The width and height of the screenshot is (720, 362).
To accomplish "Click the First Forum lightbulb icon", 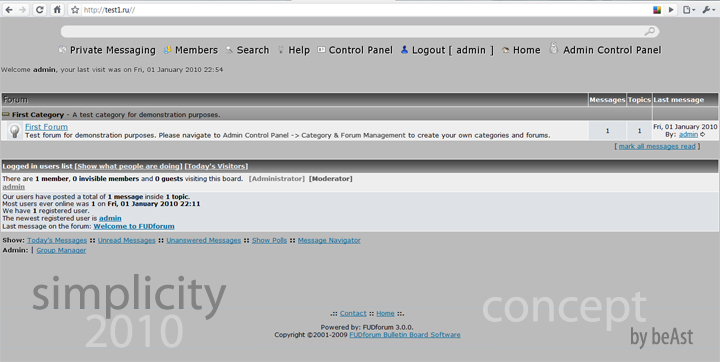I will 15,131.
